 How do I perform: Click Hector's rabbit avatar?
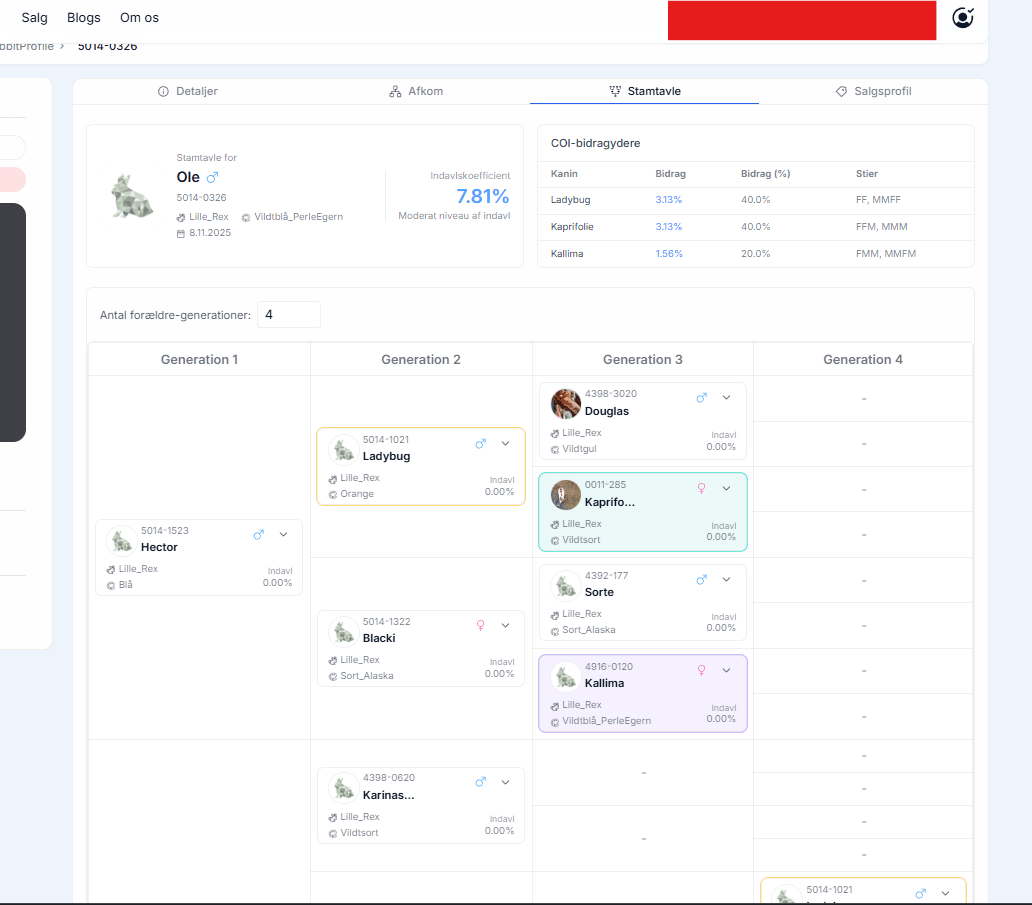(122, 541)
